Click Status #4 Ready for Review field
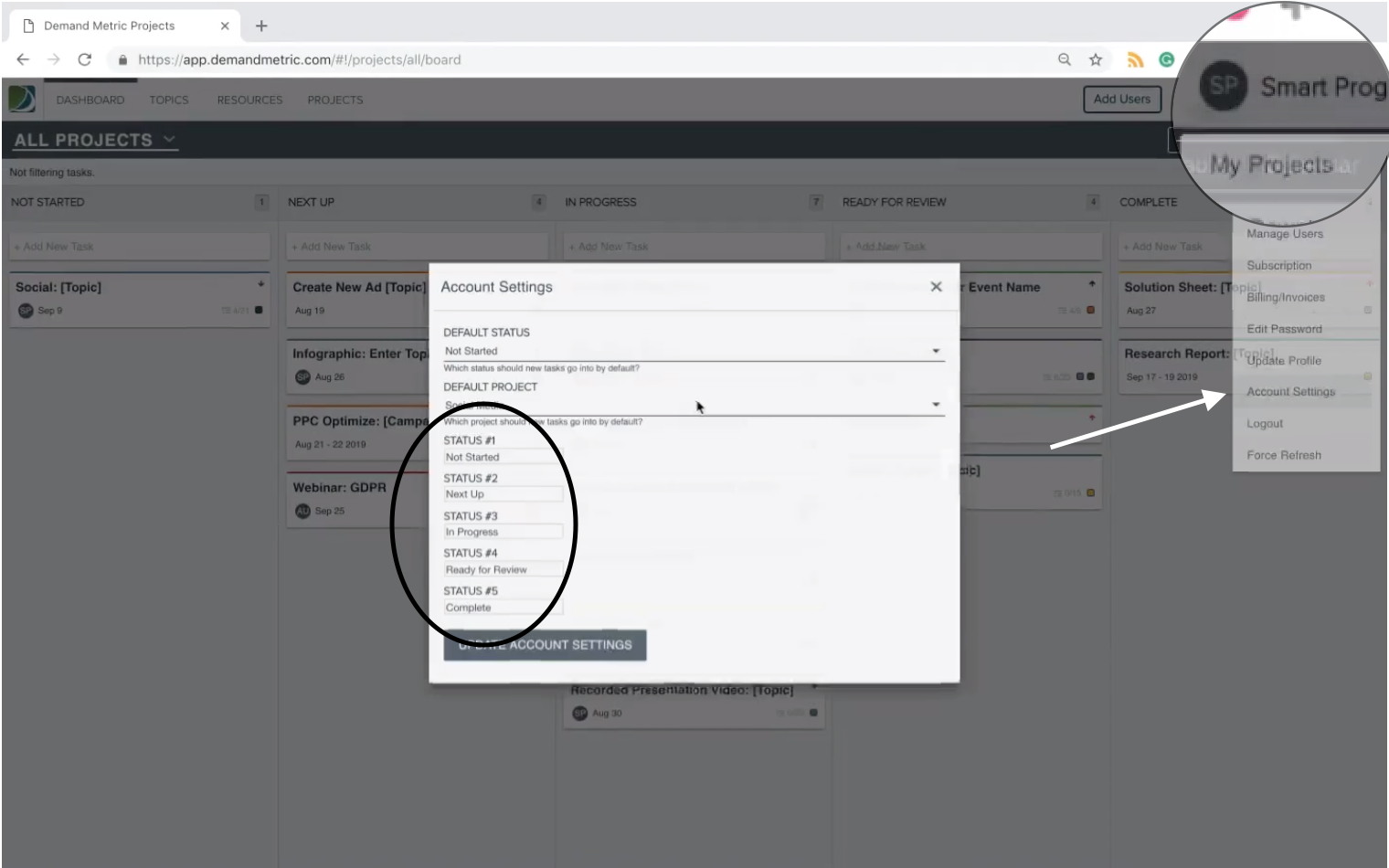 coord(504,569)
